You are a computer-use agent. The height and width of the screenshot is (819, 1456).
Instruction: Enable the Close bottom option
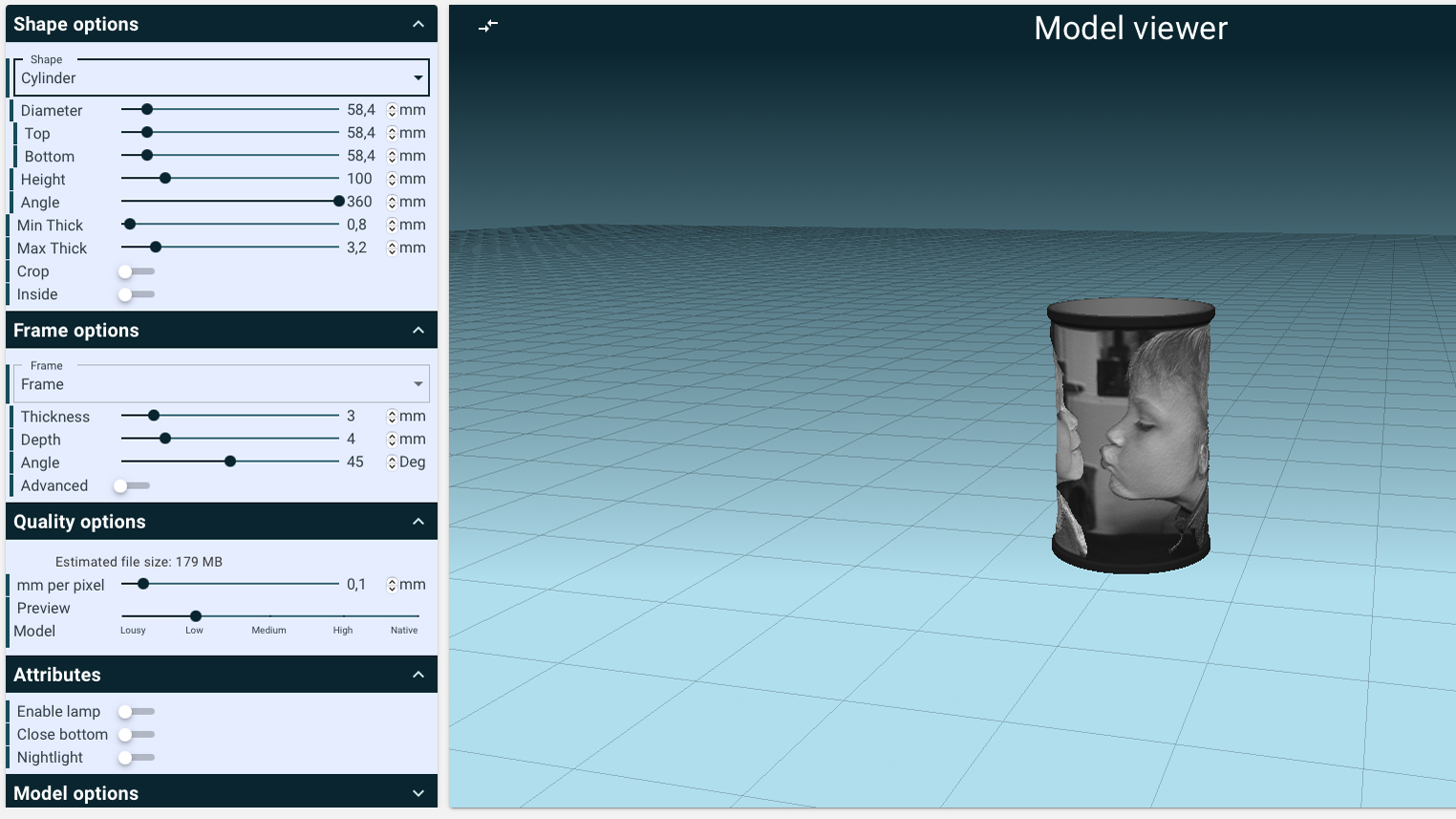(135, 735)
